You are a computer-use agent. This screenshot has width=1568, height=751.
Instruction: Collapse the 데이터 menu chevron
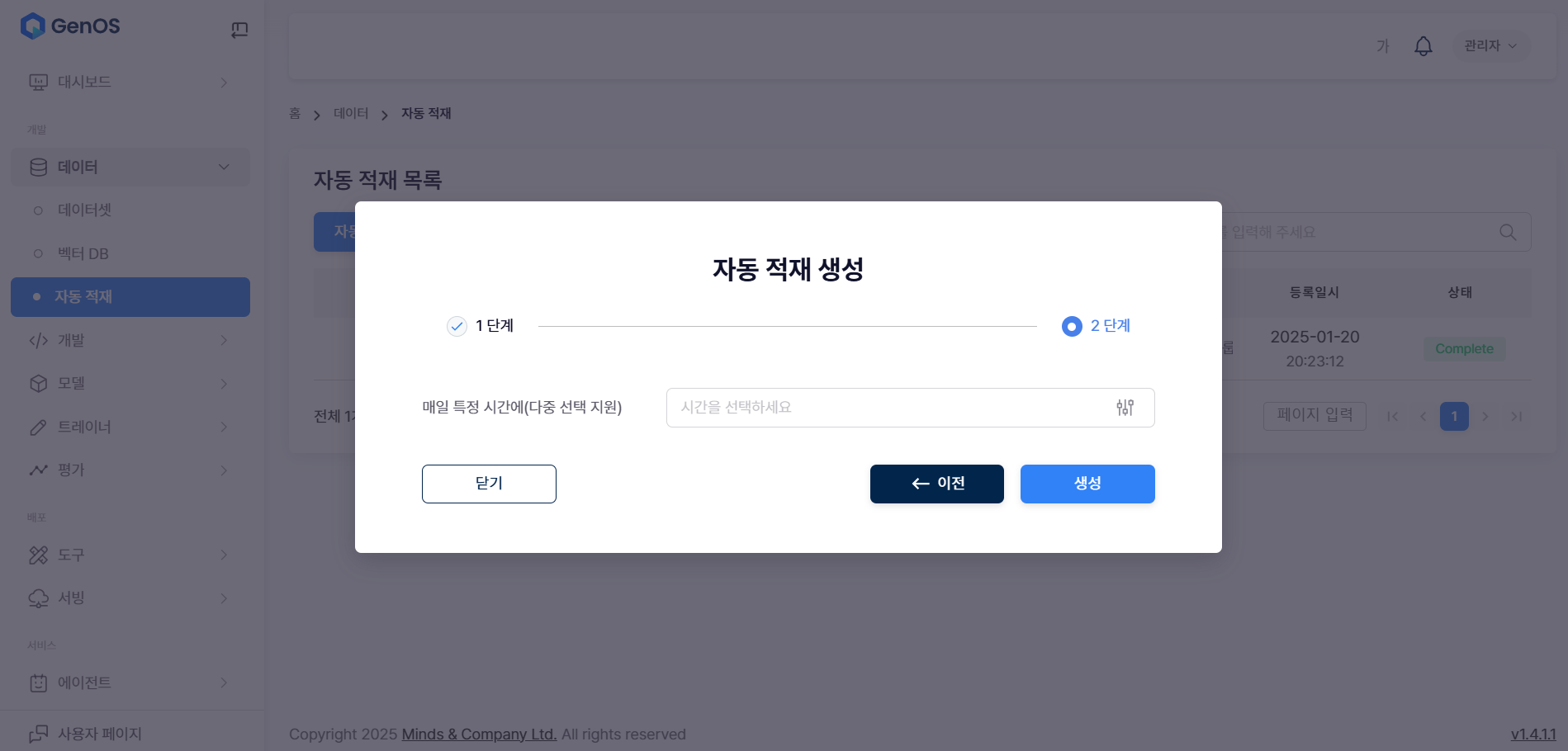[x=224, y=167]
